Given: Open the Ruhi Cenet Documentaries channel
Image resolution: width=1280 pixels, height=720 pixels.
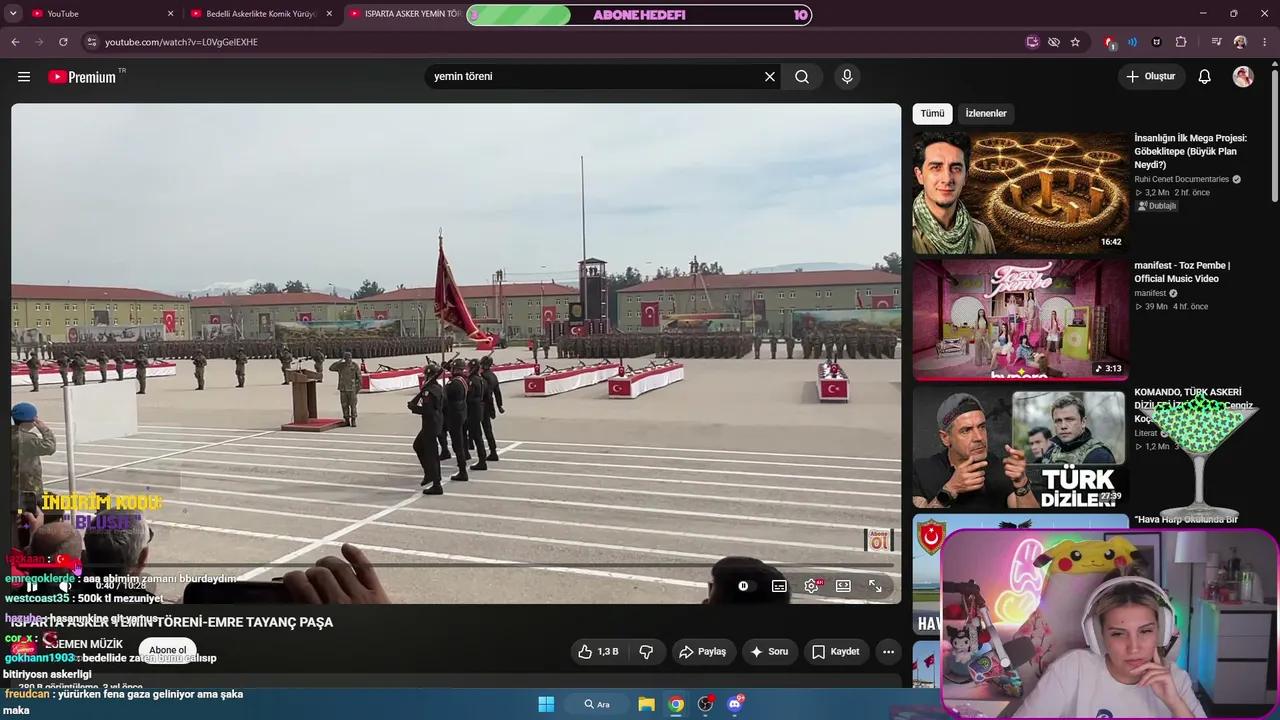Looking at the screenshot, I should 1182,180.
